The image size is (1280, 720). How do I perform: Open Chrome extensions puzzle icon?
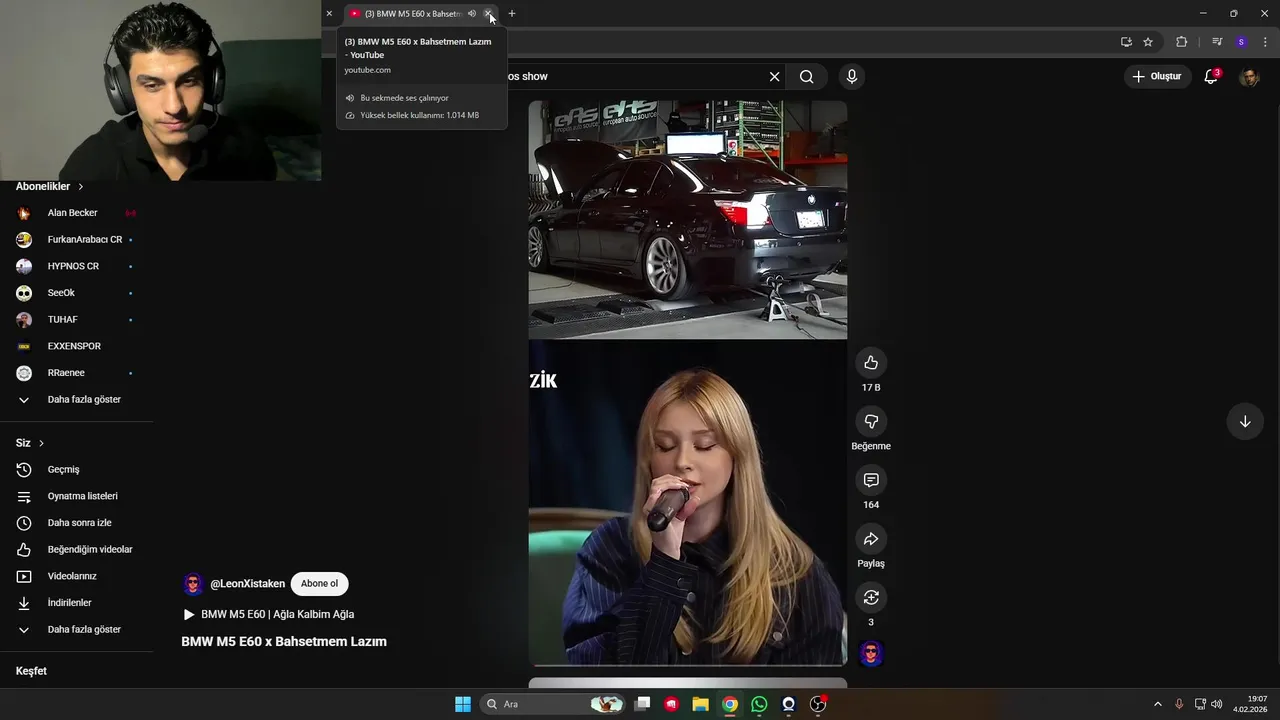[1182, 42]
